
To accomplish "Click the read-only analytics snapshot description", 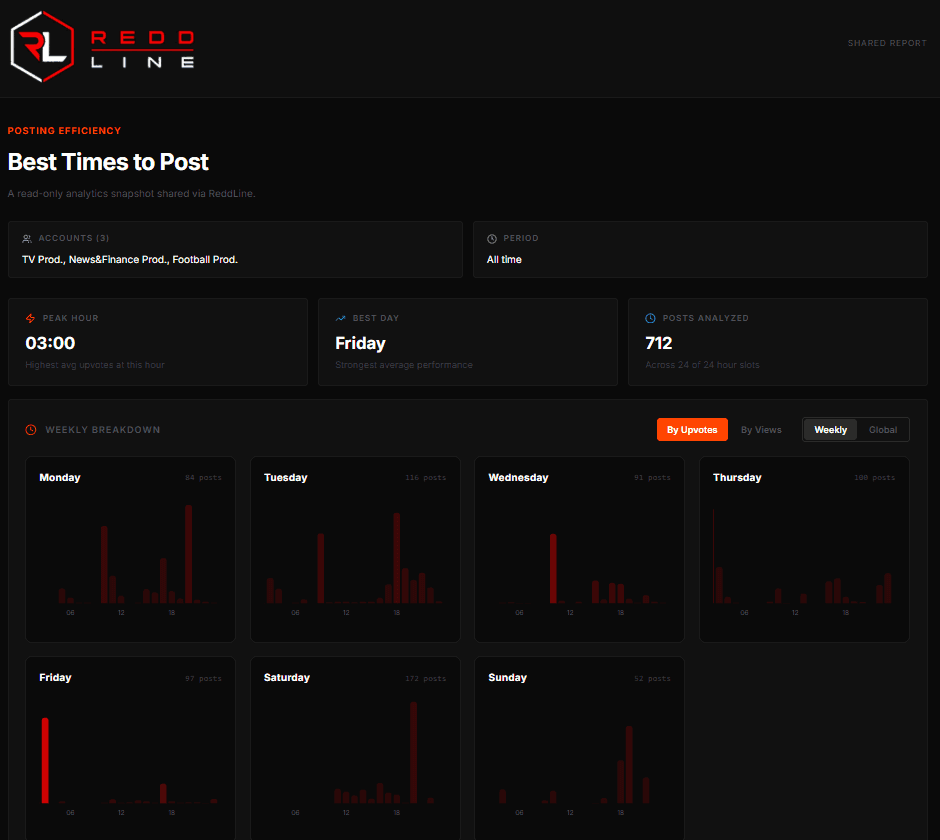I will pyautogui.click(x=131, y=194).
